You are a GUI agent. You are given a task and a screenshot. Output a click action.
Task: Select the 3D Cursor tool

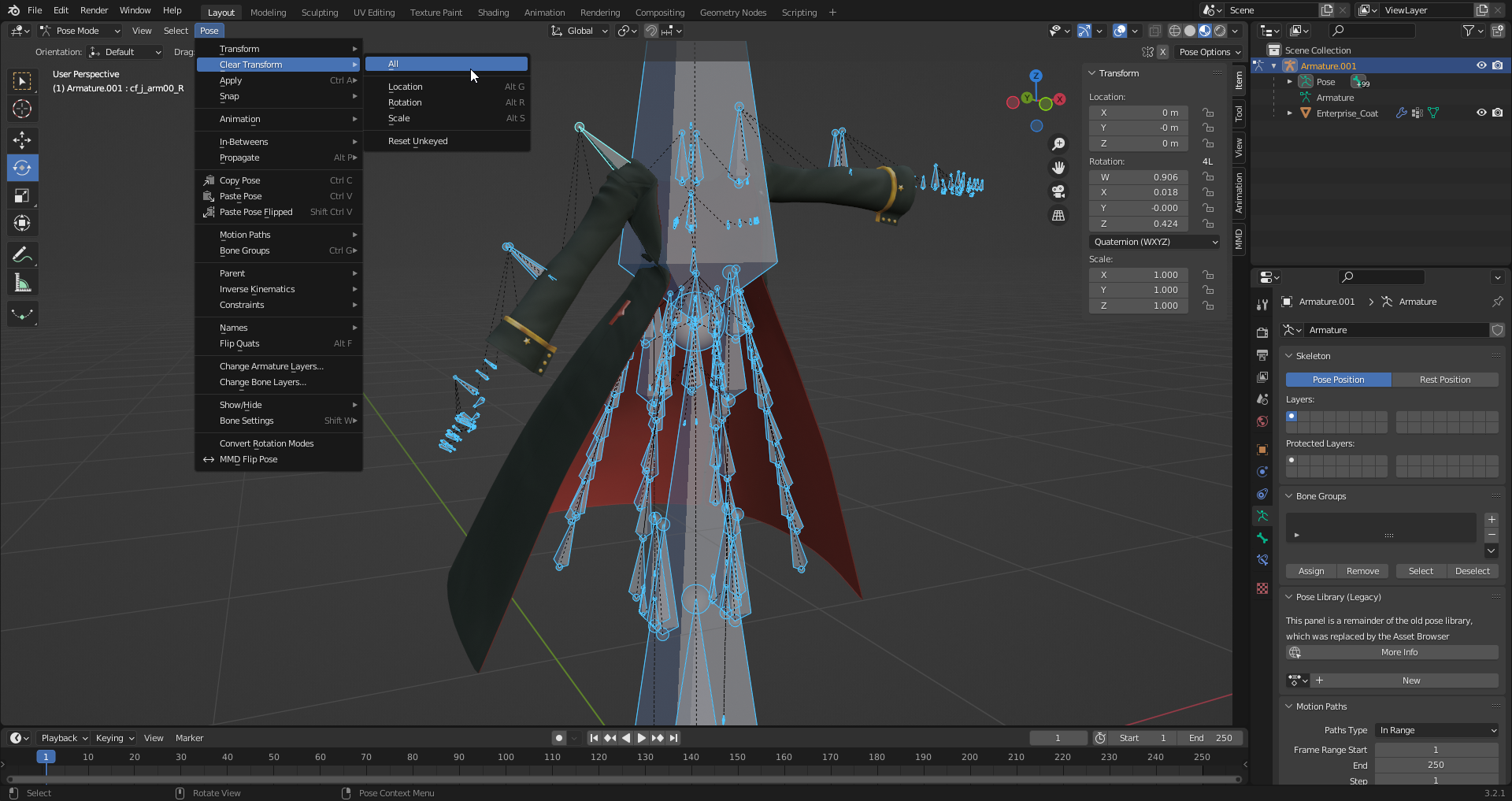22,109
